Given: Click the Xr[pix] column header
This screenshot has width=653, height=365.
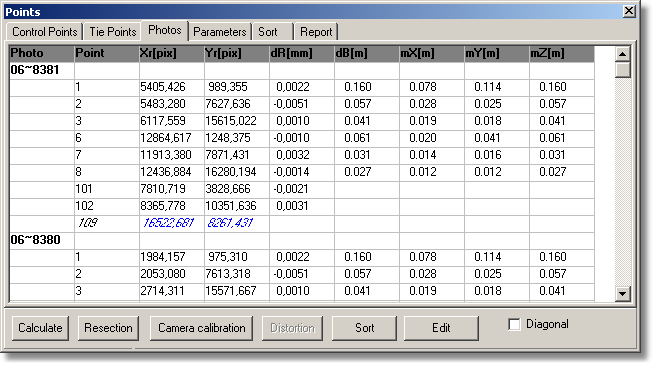Looking at the screenshot, I should (x=172, y=53).
